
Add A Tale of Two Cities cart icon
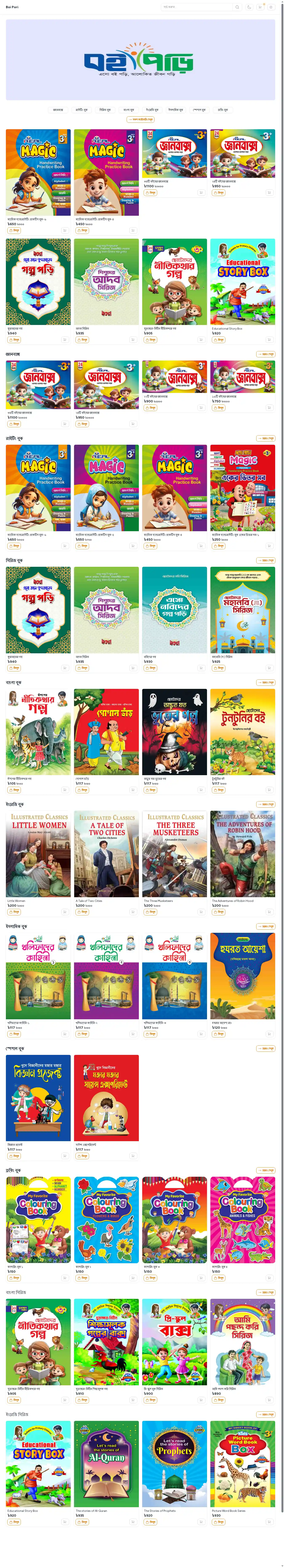(x=133, y=912)
